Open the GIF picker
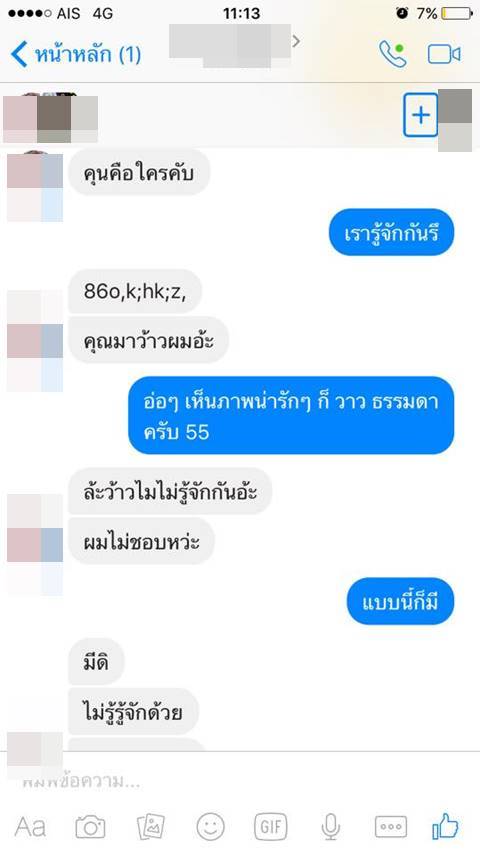The width and height of the screenshot is (480, 855). click(271, 827)
